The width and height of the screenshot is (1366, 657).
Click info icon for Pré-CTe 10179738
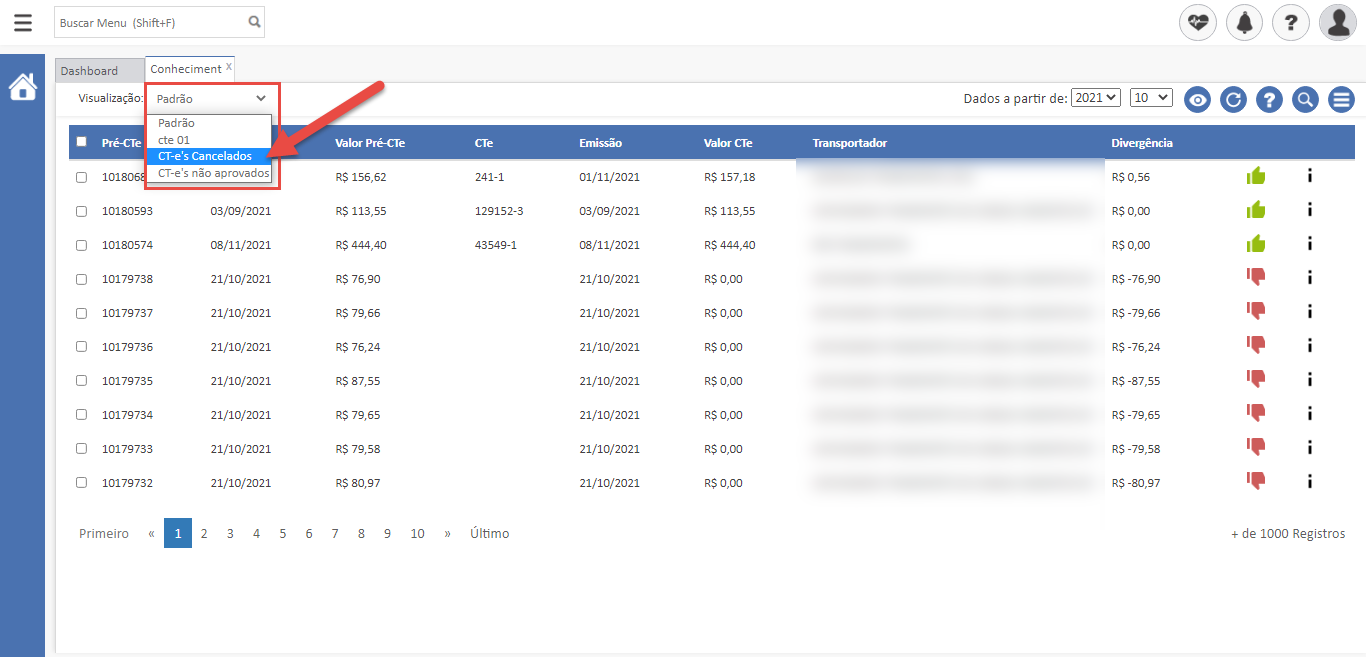click(x=1309, y=279)
